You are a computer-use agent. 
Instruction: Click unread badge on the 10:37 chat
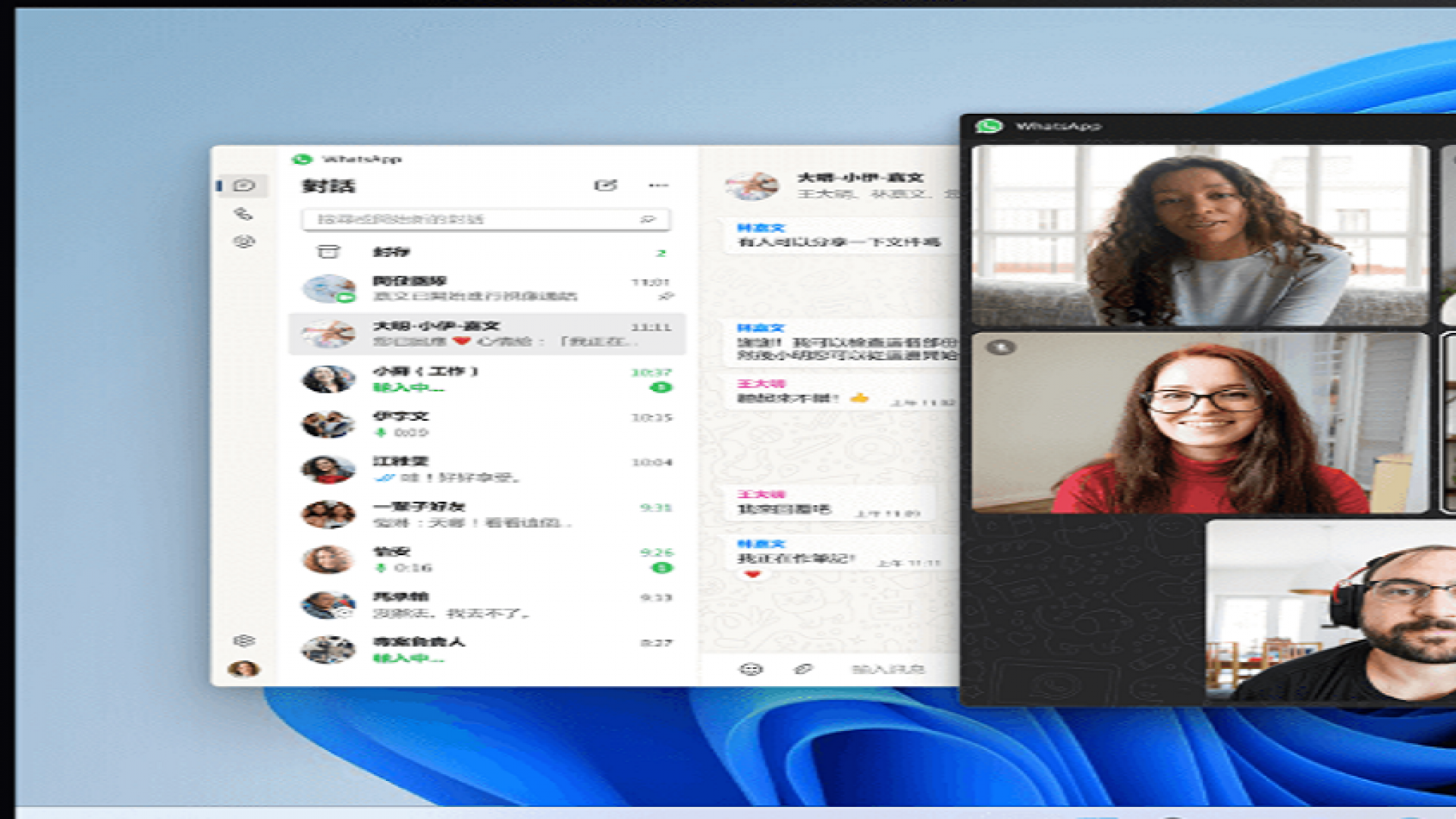661,388
